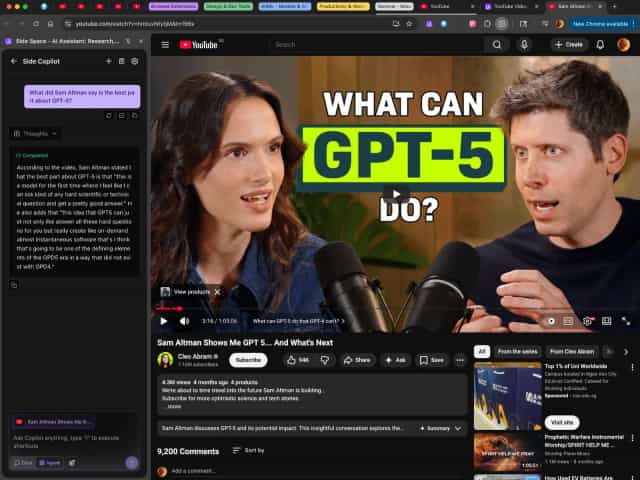
Task: Open the Cleo Abram channel avatar
Action: pos(165,360)
